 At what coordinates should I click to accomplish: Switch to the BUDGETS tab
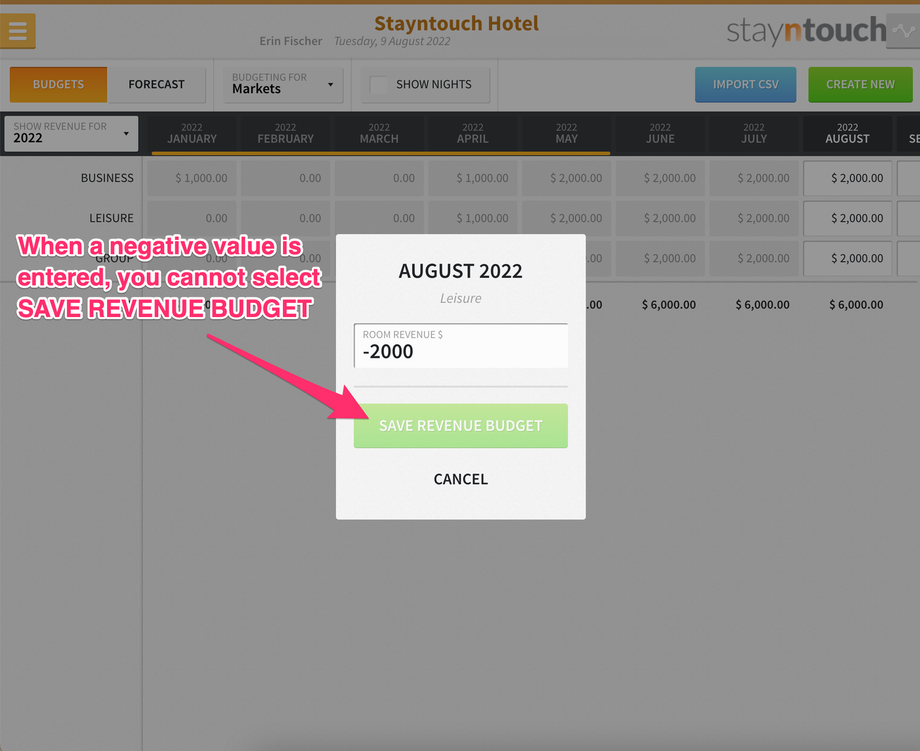(x=58, y=84)
